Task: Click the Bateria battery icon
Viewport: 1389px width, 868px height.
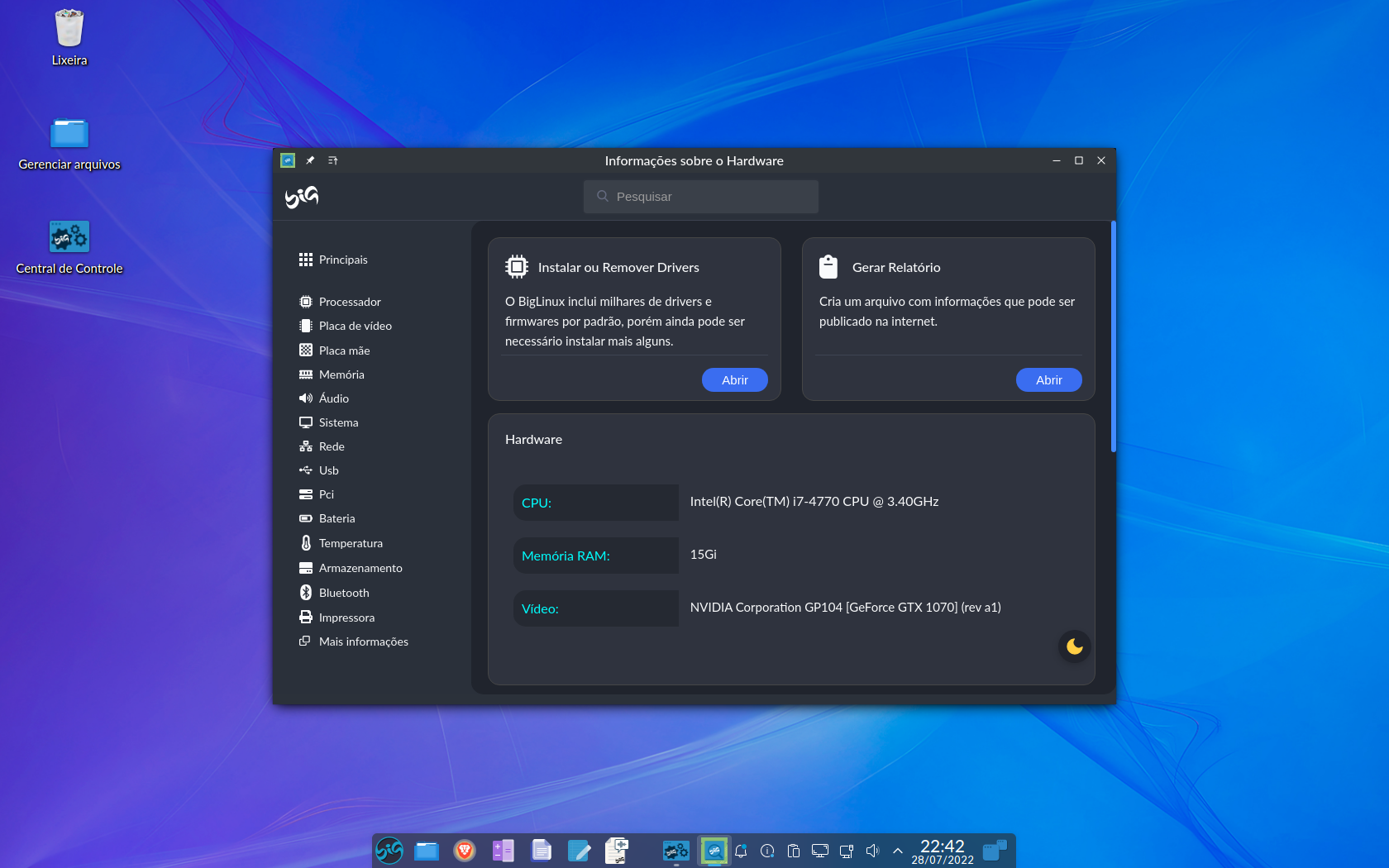Action: point(306,518)
